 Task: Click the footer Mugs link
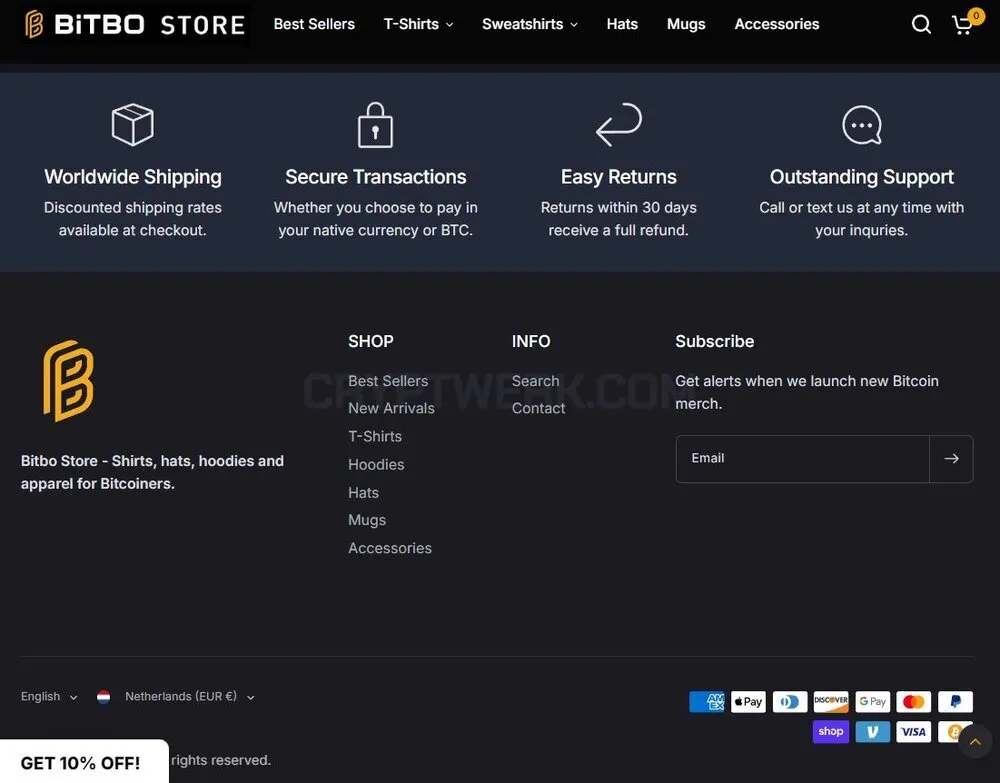coord(367,520)
